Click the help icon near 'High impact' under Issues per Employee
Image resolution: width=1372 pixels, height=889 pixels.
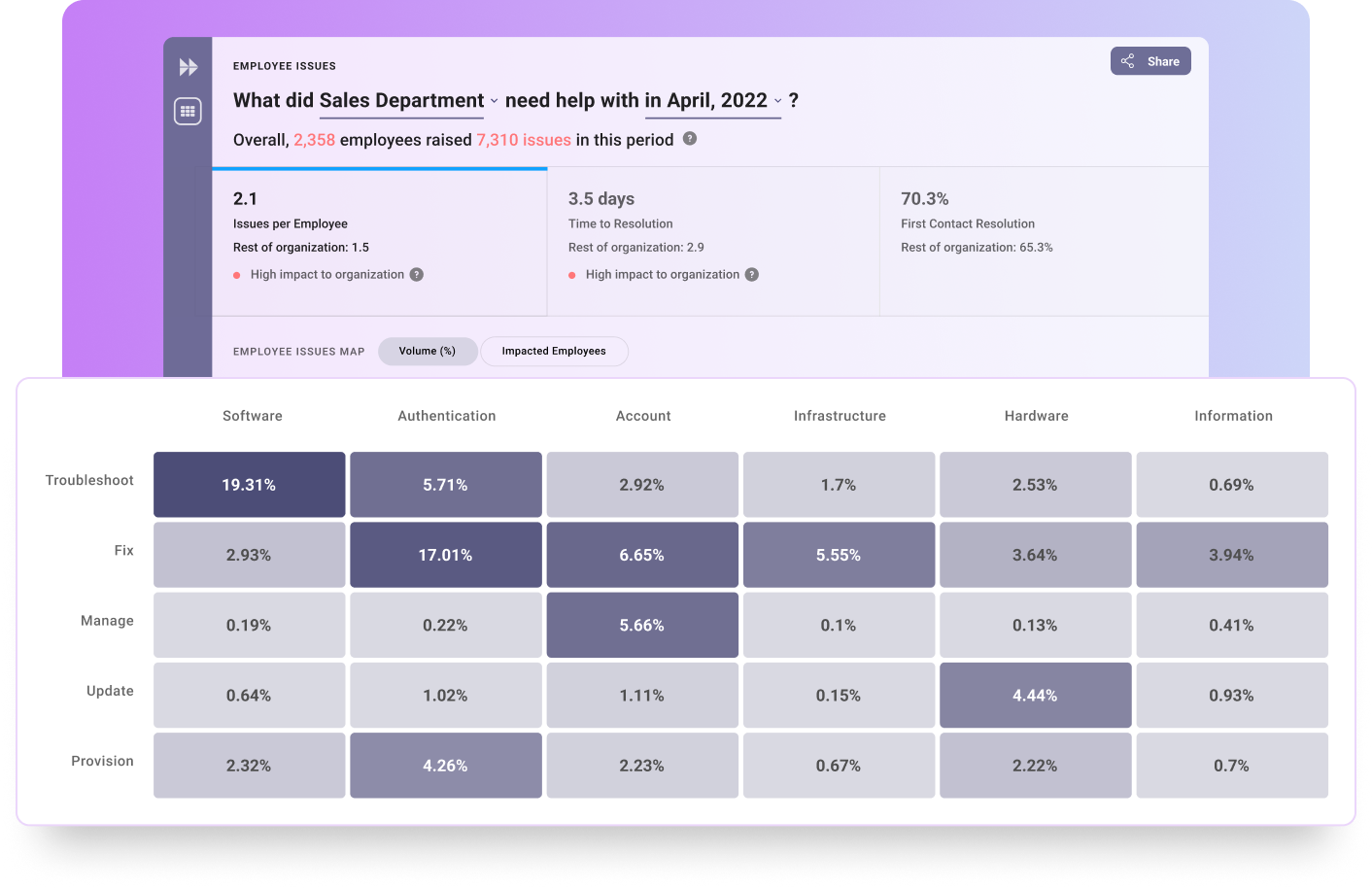pos(417,274)
